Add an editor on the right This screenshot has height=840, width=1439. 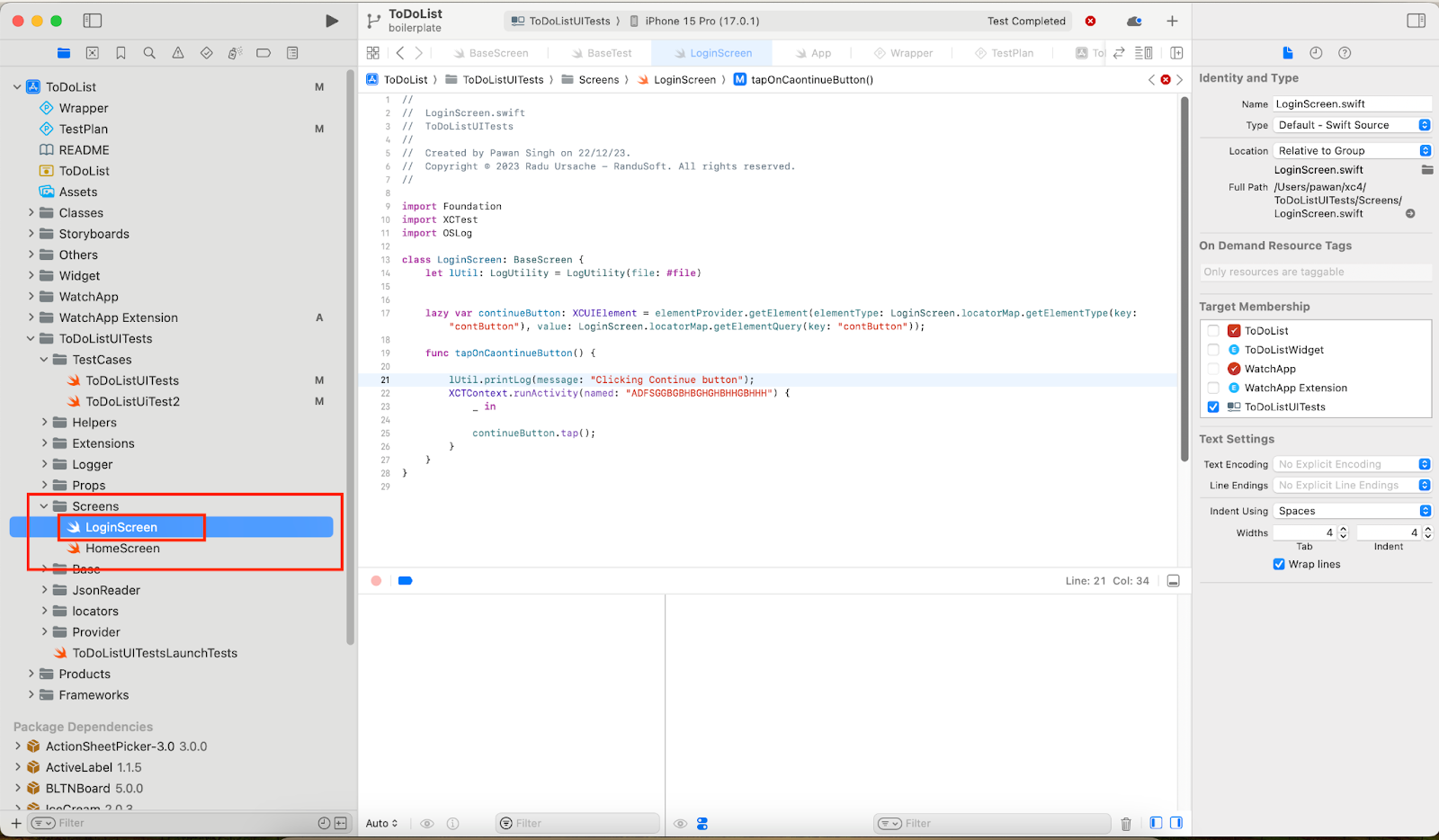coord(1176,53)
